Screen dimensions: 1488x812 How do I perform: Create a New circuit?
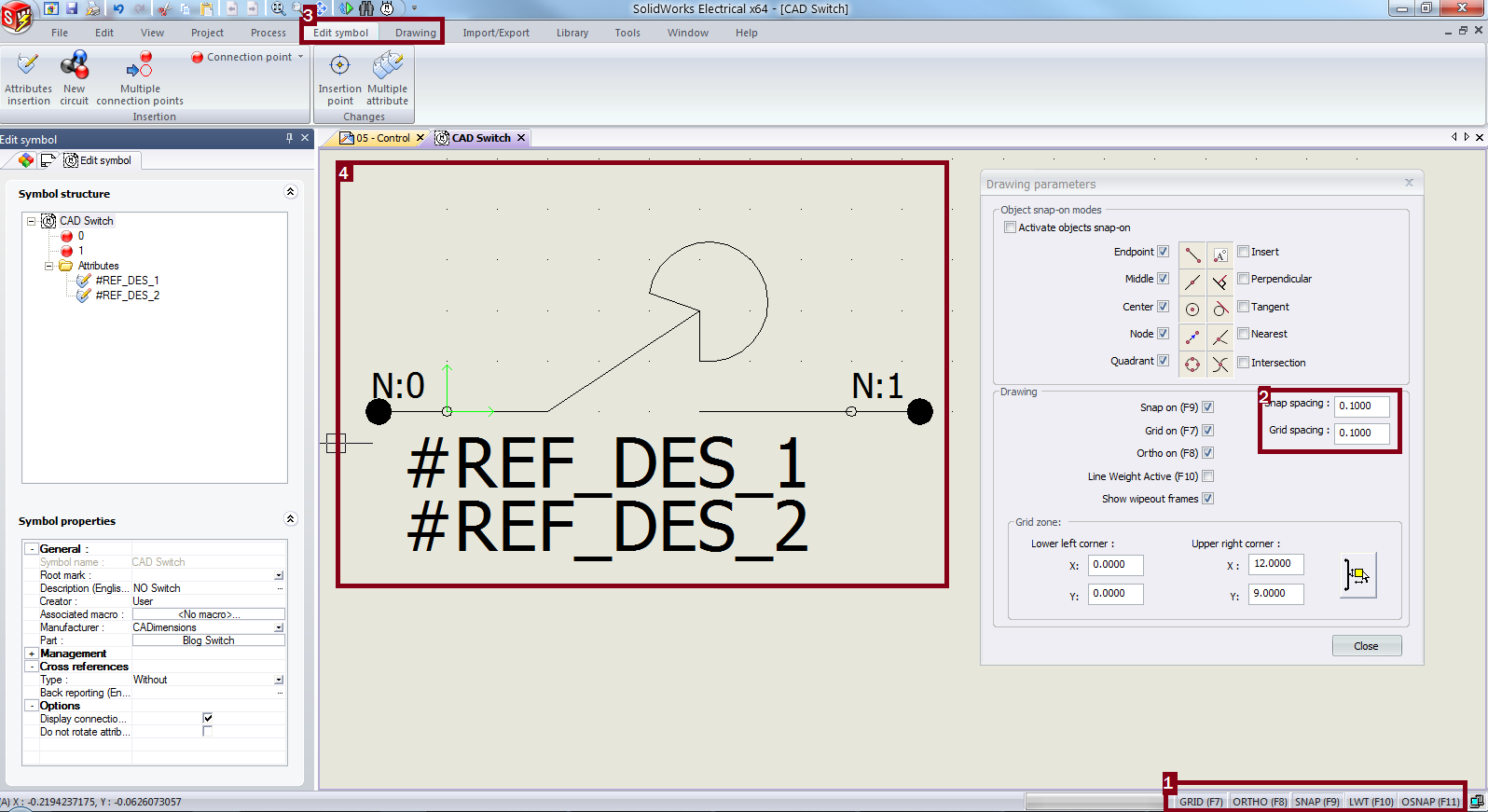click(x=74, y=78)
